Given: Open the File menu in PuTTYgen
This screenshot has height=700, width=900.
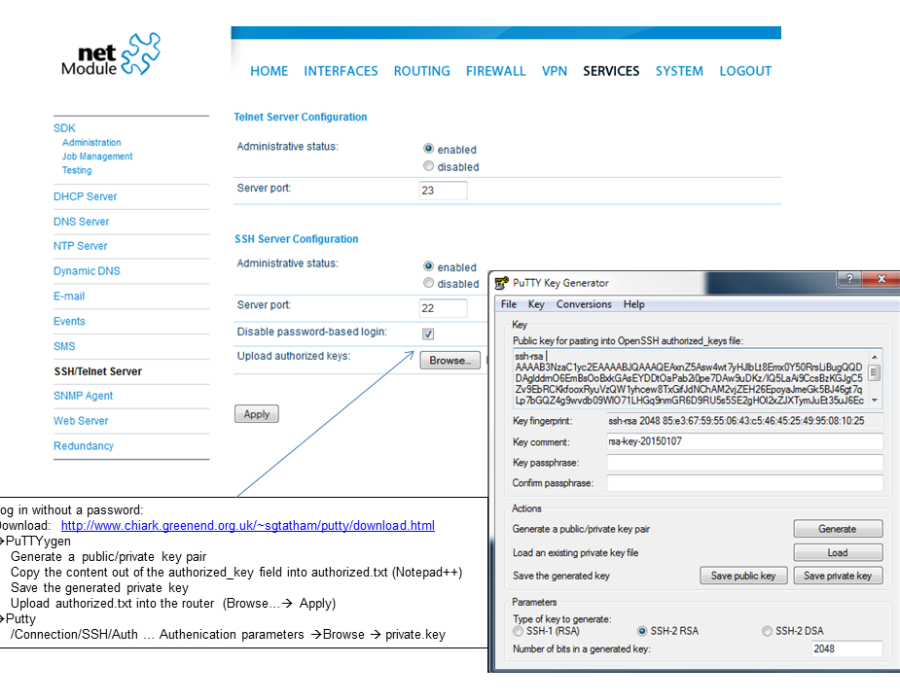Looking at the screenshot, I should [x=509, y=304].
